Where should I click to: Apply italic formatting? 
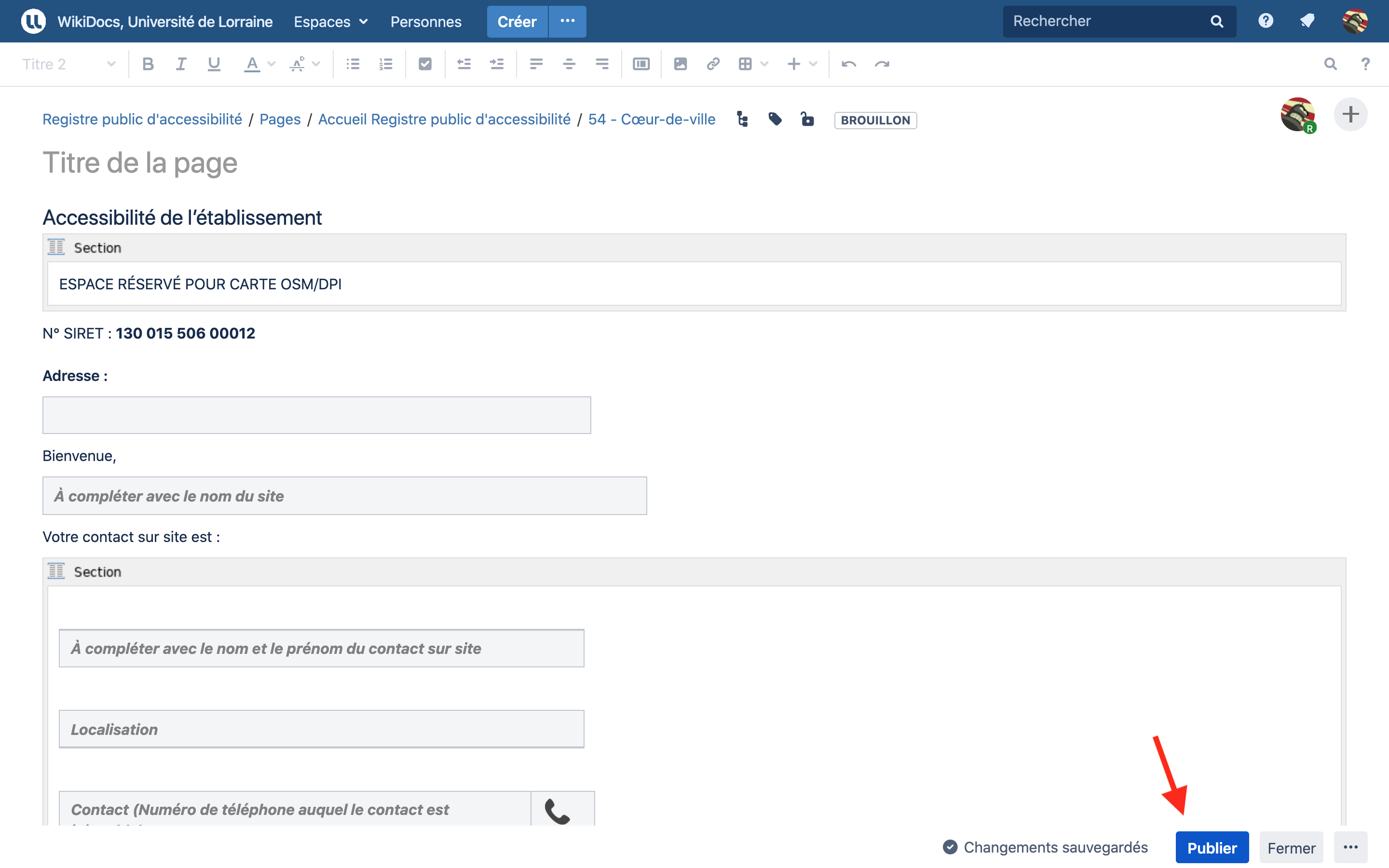[181, 64]
